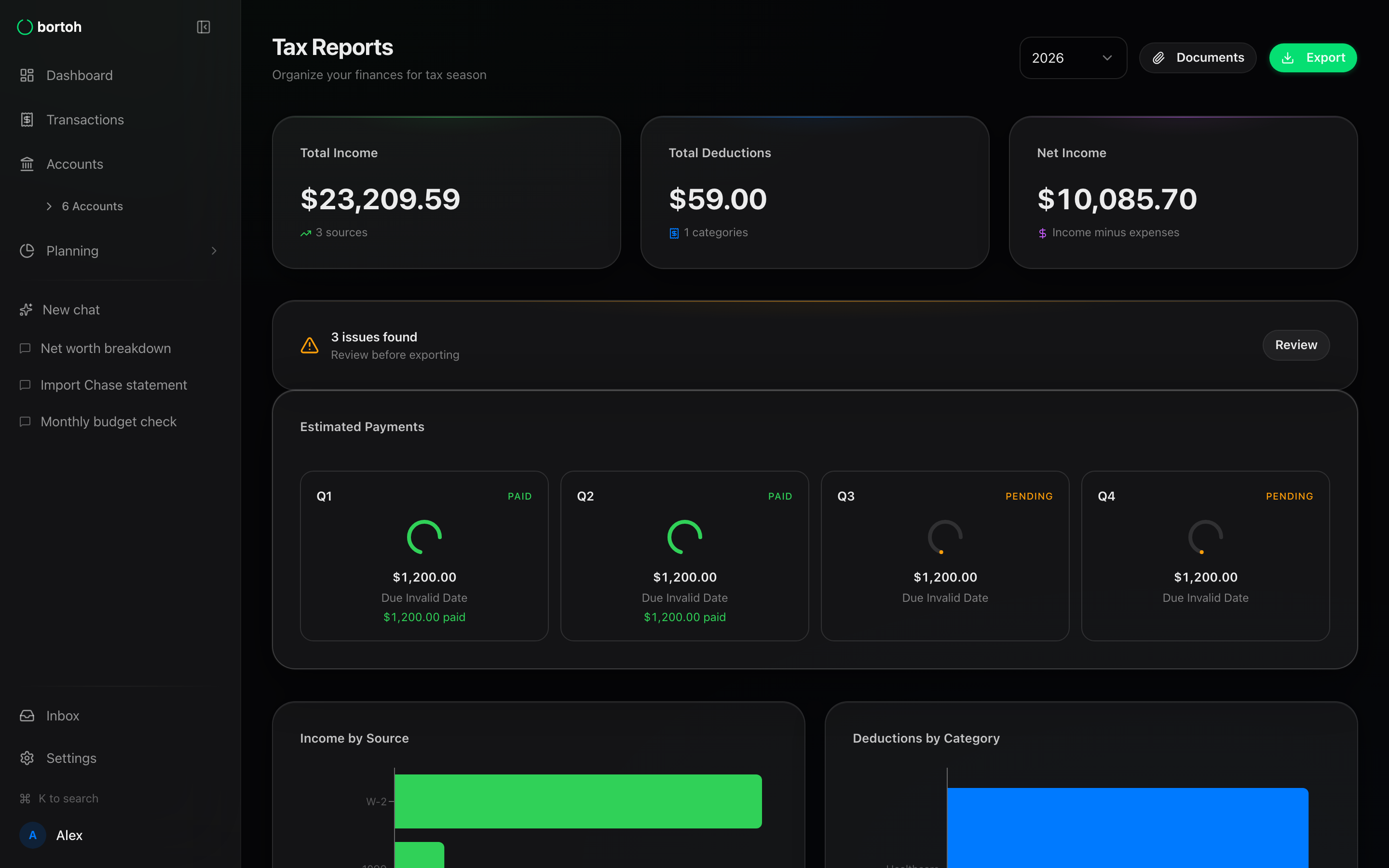The width and height of the screenshot is (1389, 868).
Task: Open the 2026 year dropdown
Action: coord(1072,58)
